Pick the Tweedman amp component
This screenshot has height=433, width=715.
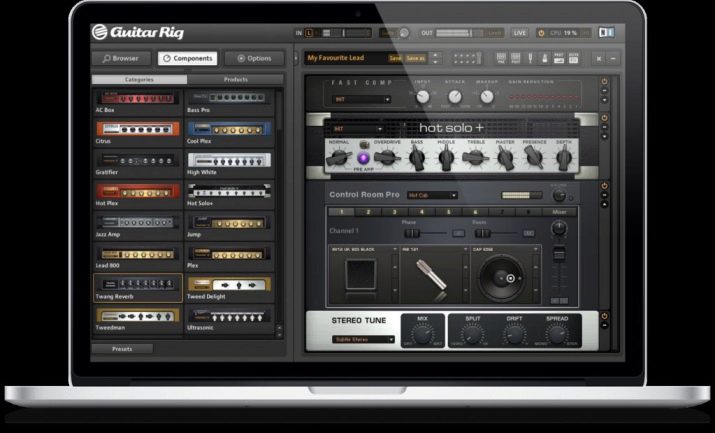coord(137,319)
